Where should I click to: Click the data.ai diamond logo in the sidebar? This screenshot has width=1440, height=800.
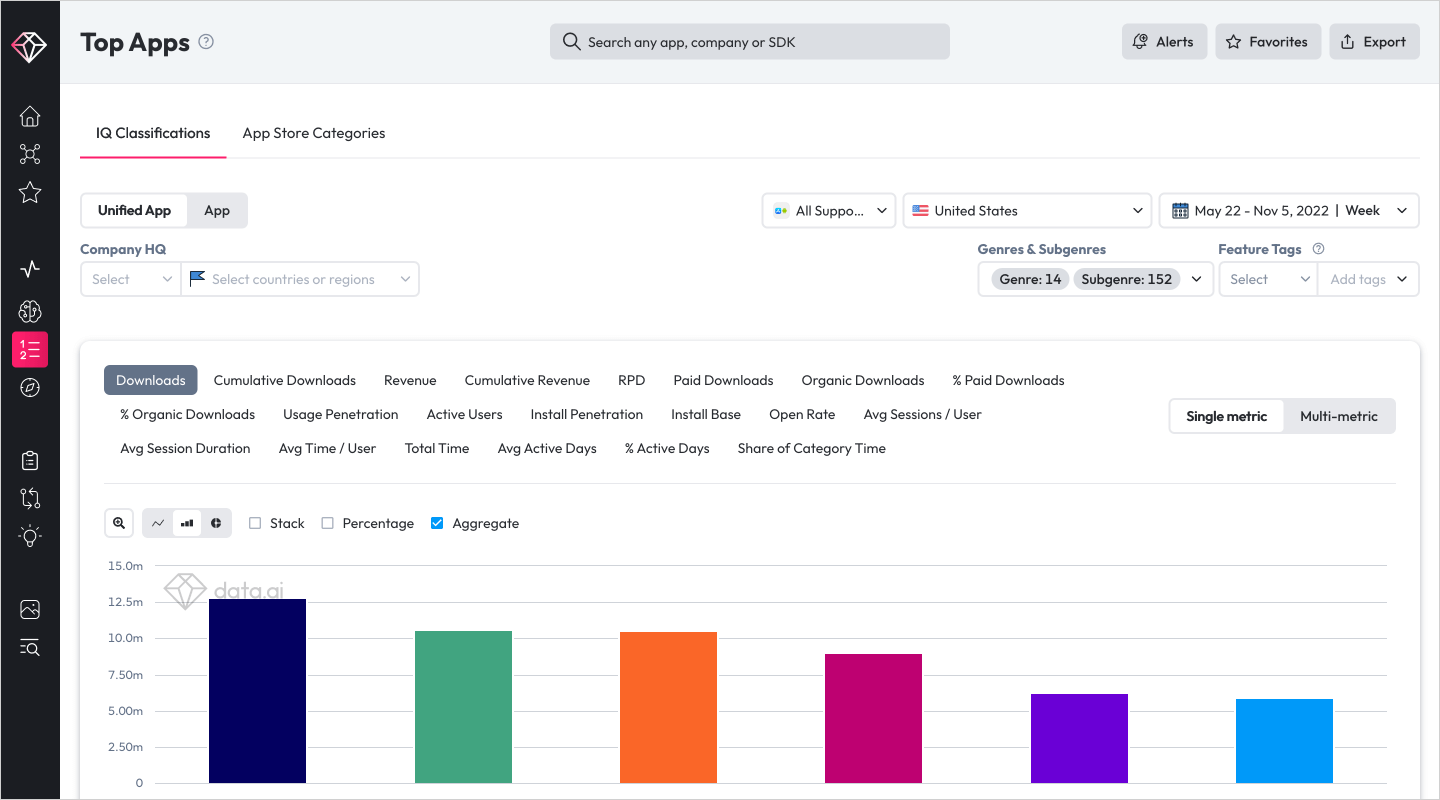[29, 46]
